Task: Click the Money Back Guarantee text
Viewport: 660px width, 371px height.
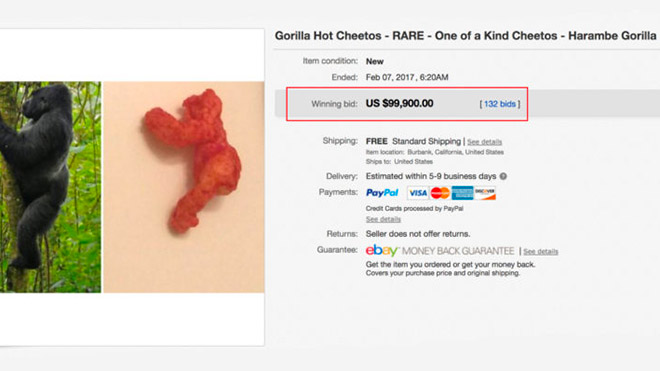Action: coord(458,251)
